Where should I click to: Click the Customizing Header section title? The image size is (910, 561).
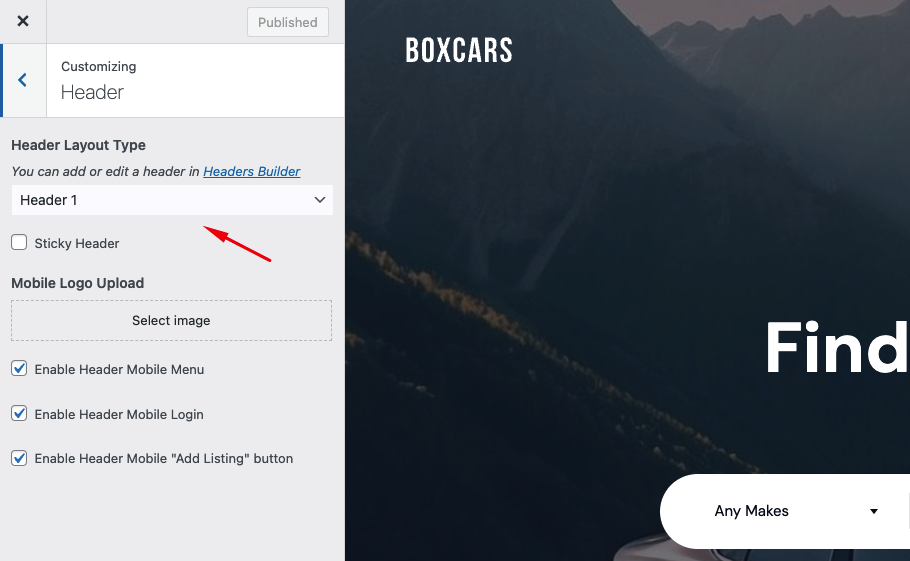click(x=93, y=92)
